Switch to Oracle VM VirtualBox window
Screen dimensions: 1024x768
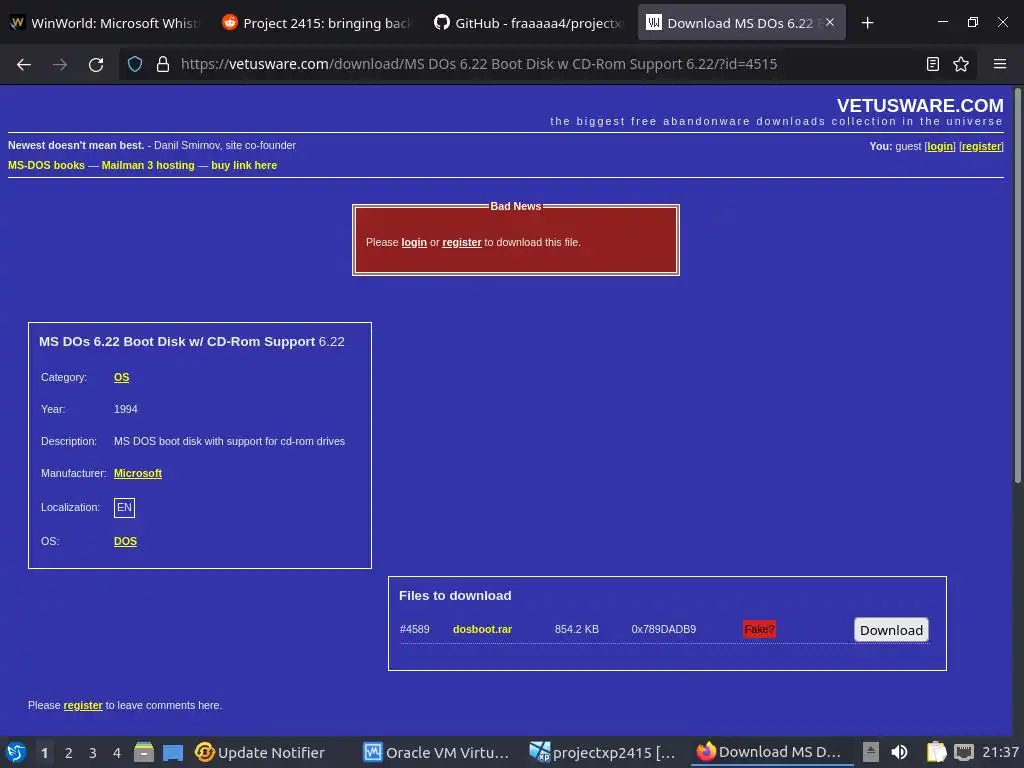438,752
